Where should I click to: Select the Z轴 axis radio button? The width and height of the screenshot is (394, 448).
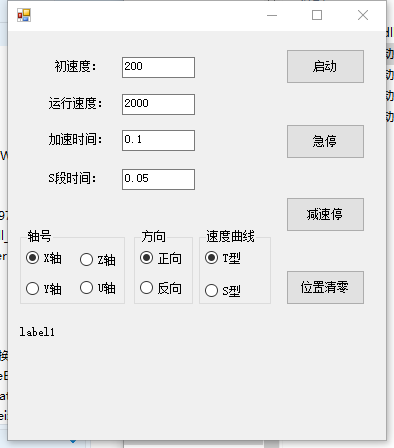[98, 260]
